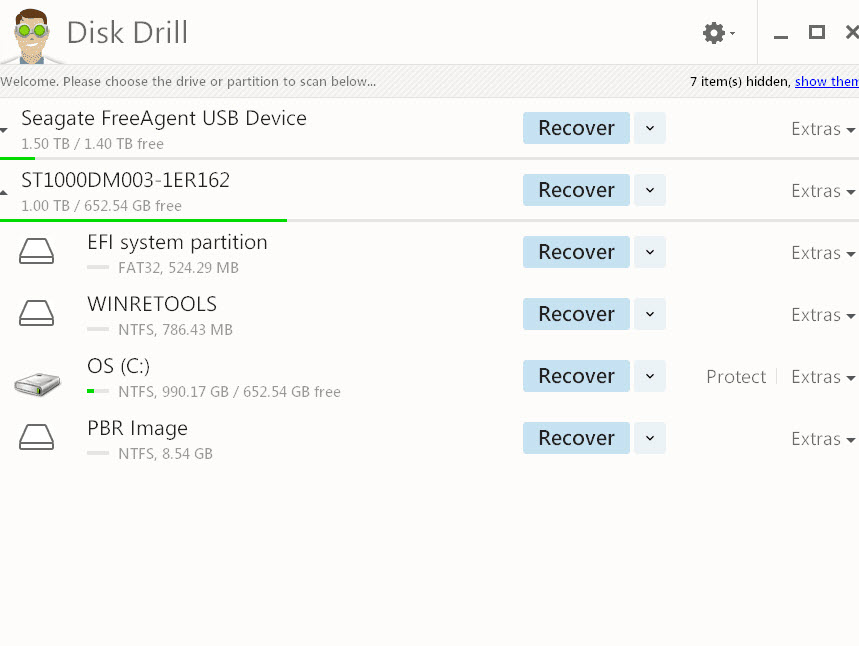Open Extras for Seagate FreeAgent USB Device
Screen dimensions: 859x646
click(x=822, y=128)
